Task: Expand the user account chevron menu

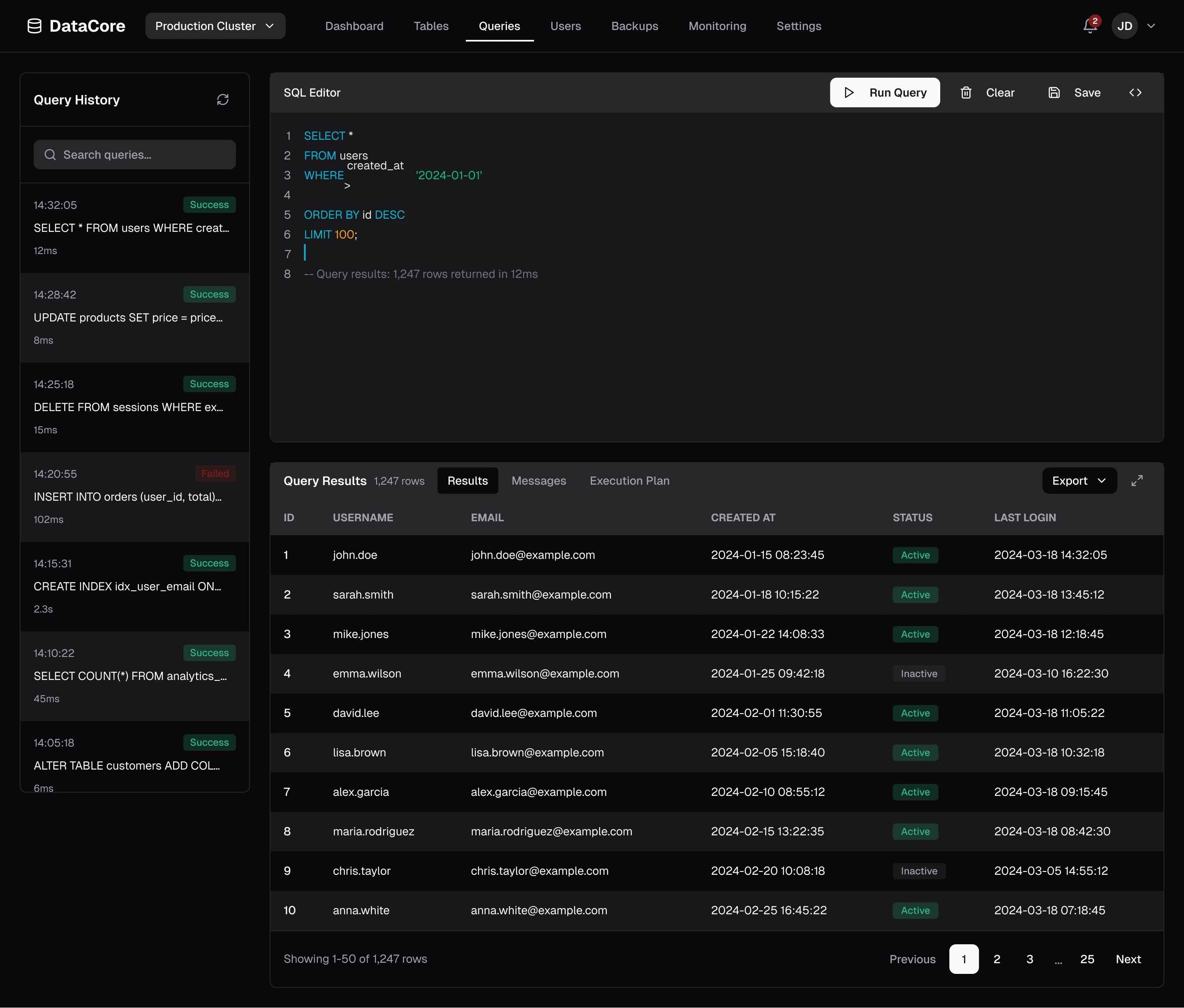Action: tap(1151, 26)
